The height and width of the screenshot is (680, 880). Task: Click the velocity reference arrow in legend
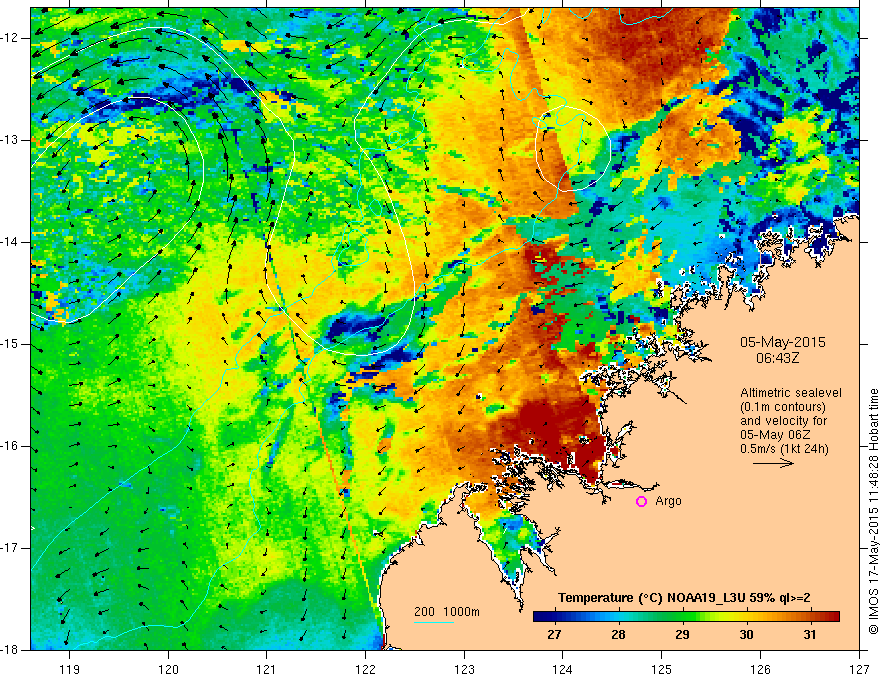click(x=773, y=463)
